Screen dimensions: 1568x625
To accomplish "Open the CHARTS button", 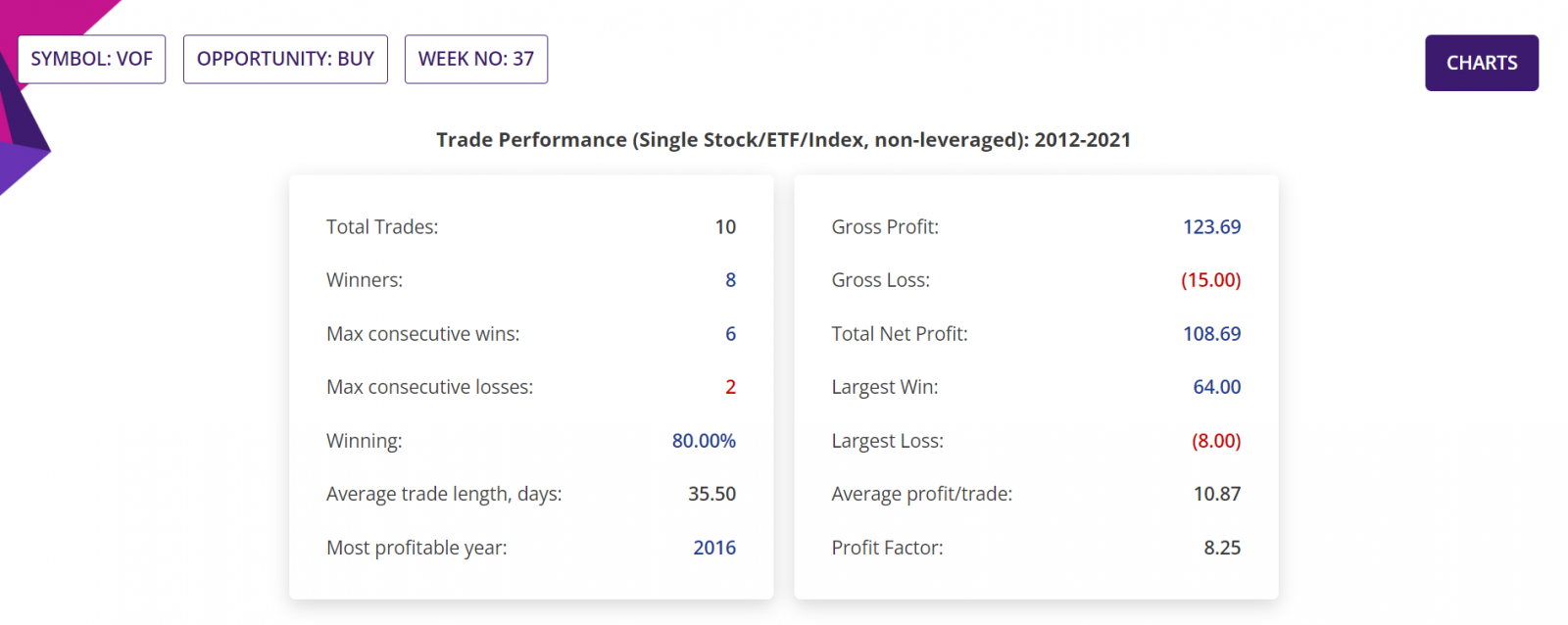I will [1481, 63].
